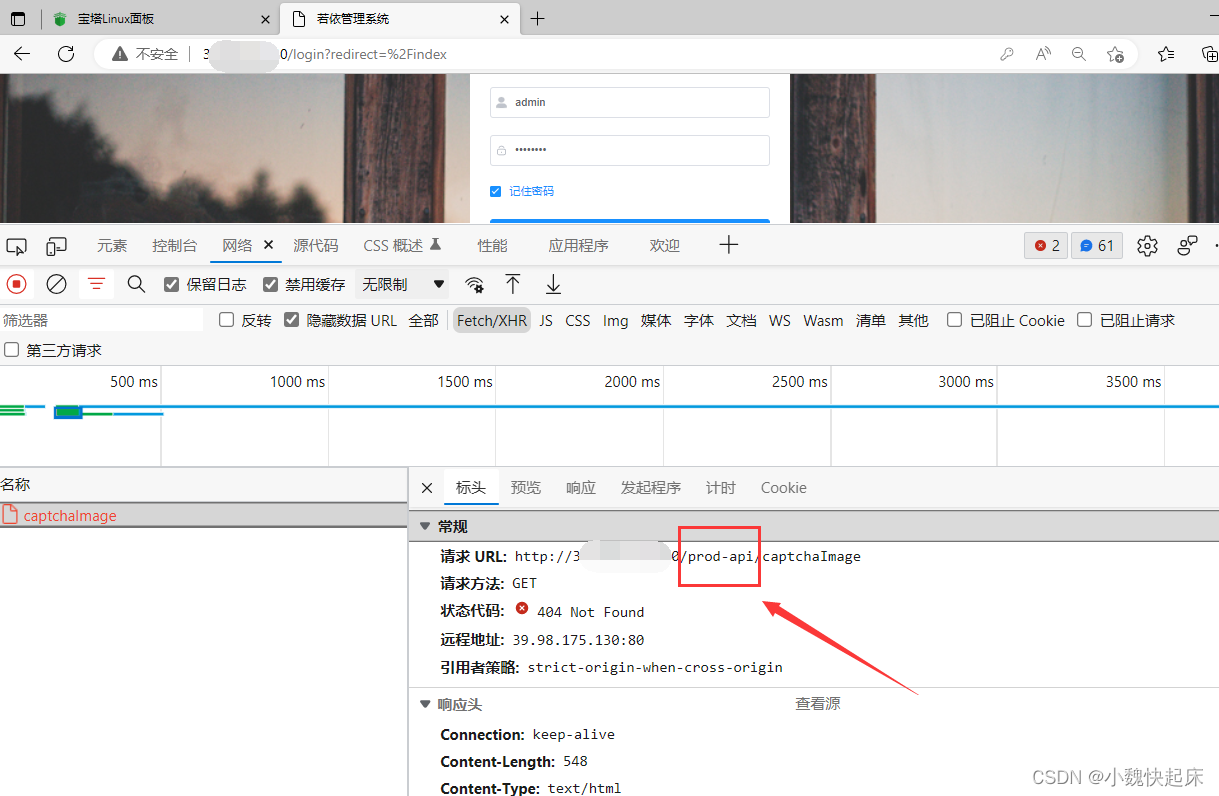Enable the 反转 filter checkbox
1219x796 pixels.
click(226, 320)
